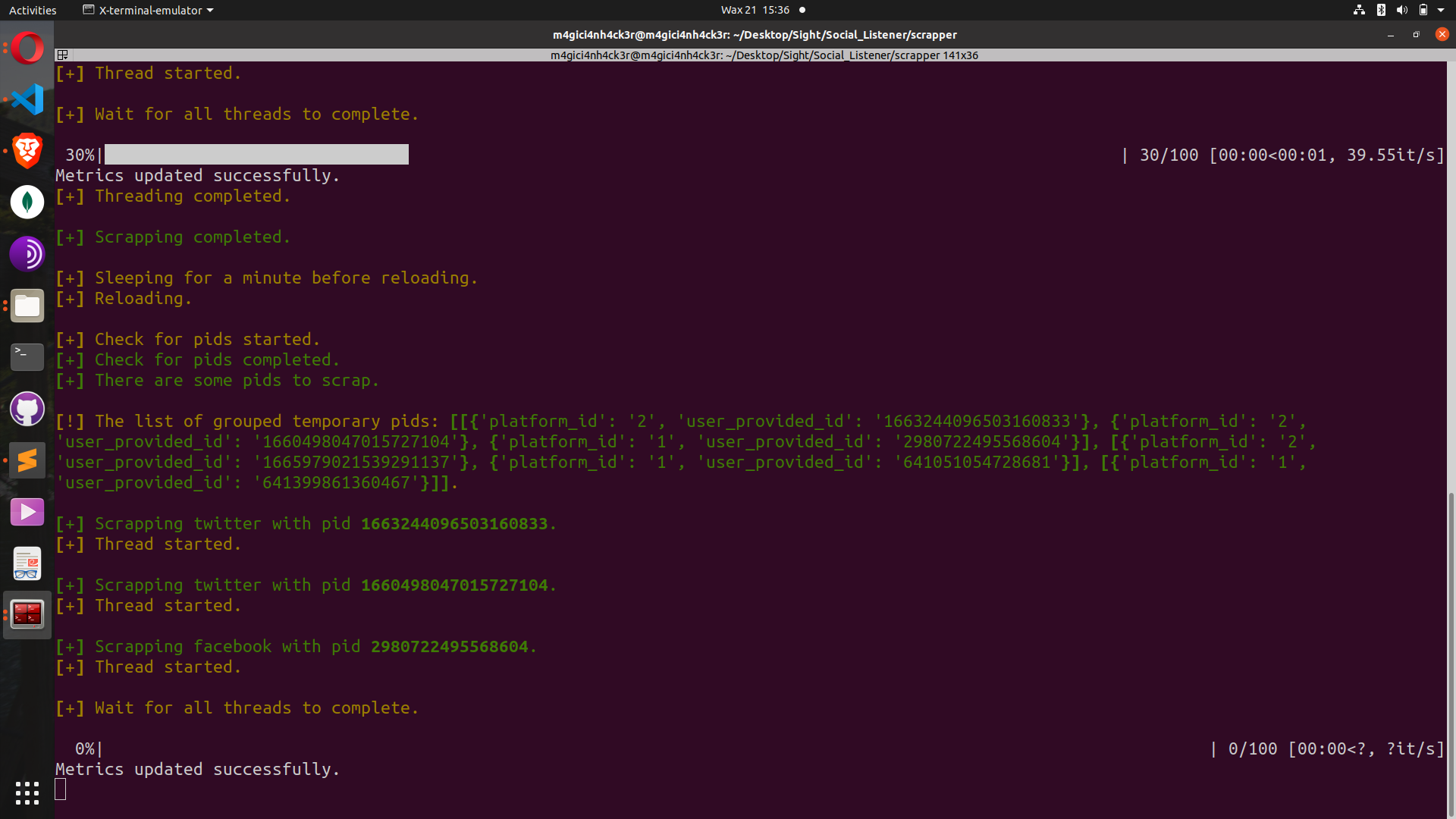Launch Sublime Text from dock
The image size is (1456, 819).
tap(27, 460)
